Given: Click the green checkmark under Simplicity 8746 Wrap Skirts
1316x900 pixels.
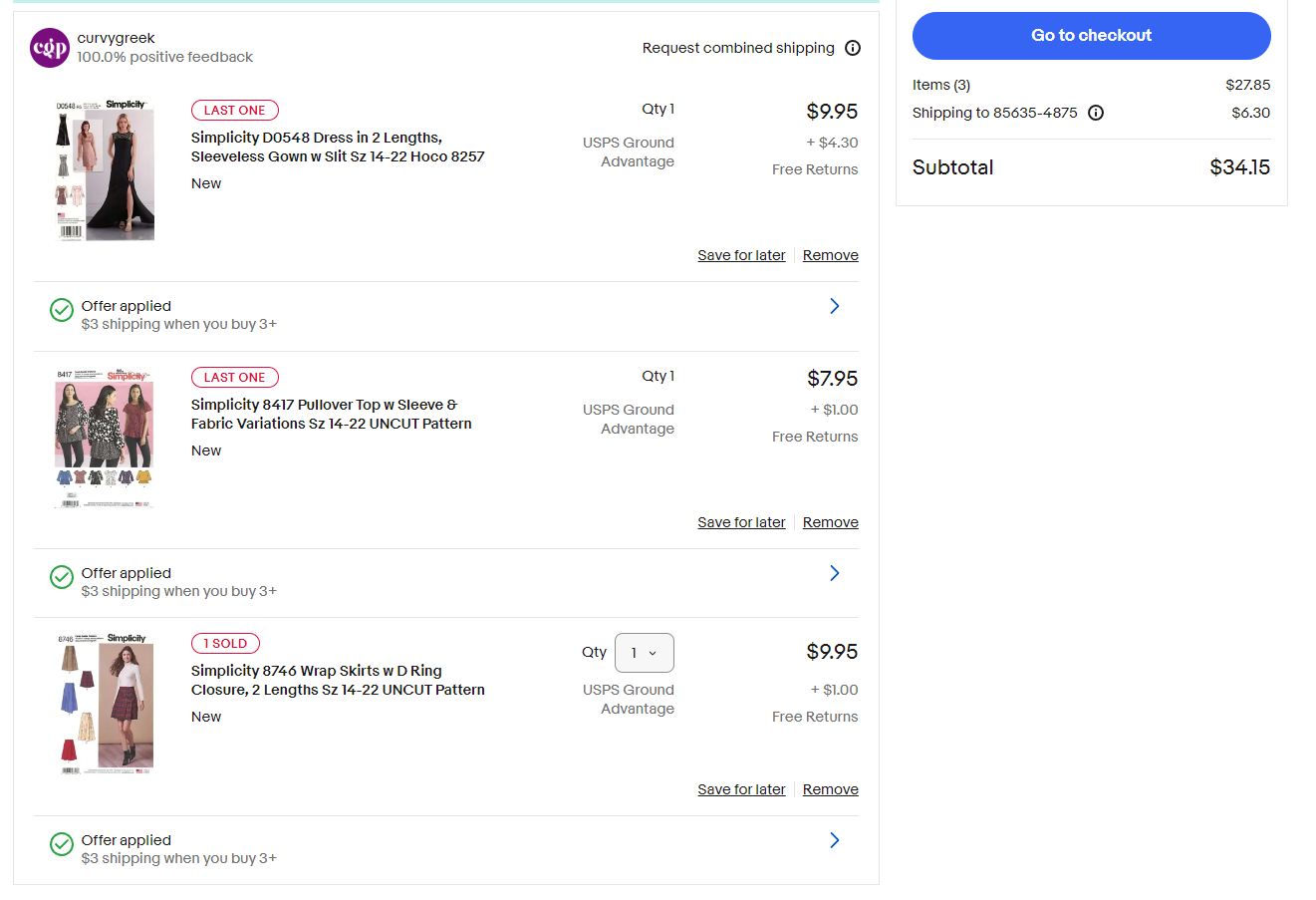Looking at the screenshot, I should (x=62, y=845).
